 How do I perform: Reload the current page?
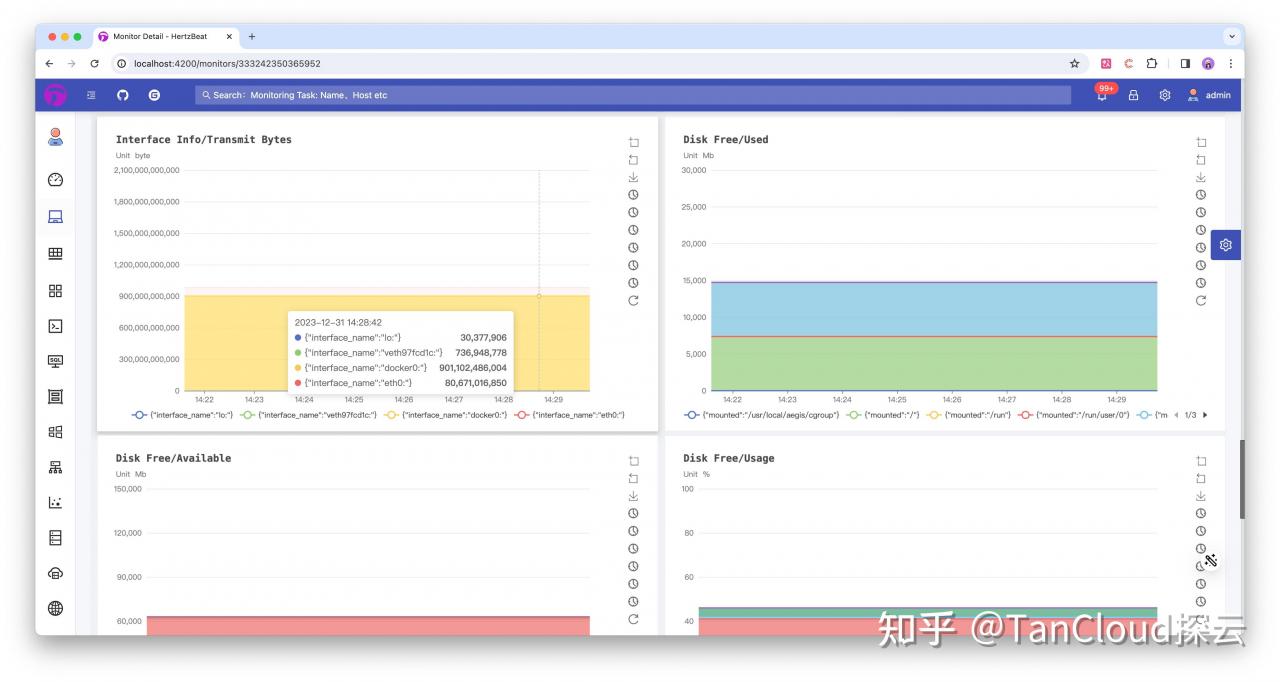(95, 63)
